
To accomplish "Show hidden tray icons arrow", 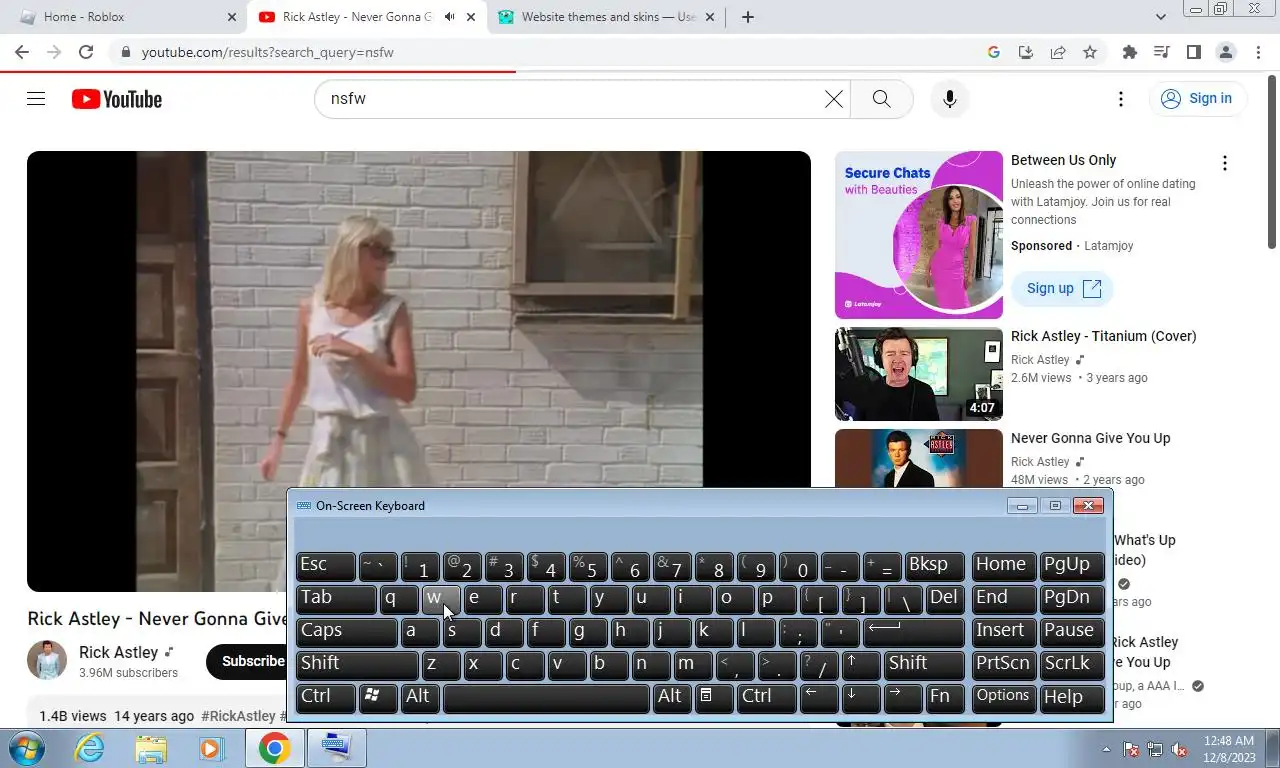I will (1106, 749).
